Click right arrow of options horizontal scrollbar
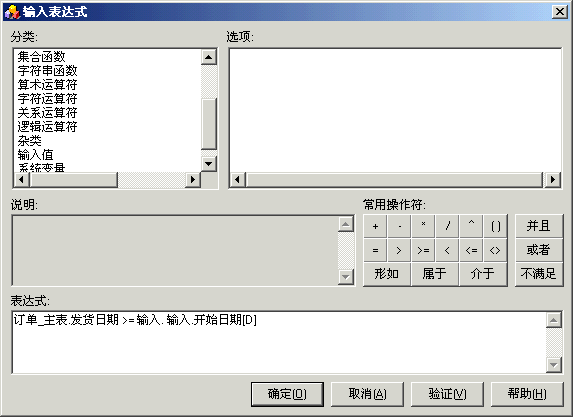This screenshot has width=573, height=417. (553, 179)
